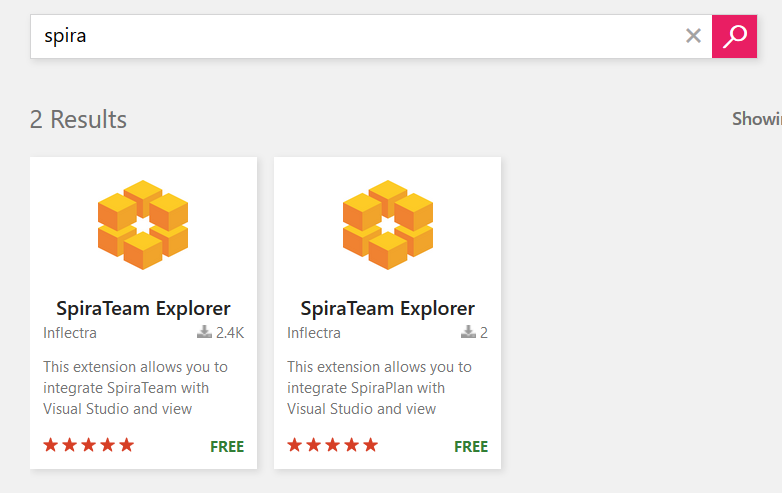The image size is (782, 493).
Task: Open the SpiraTeam Explorer title with 2.4K downloads
Action: pyautogui.click(x=143, y=308)
